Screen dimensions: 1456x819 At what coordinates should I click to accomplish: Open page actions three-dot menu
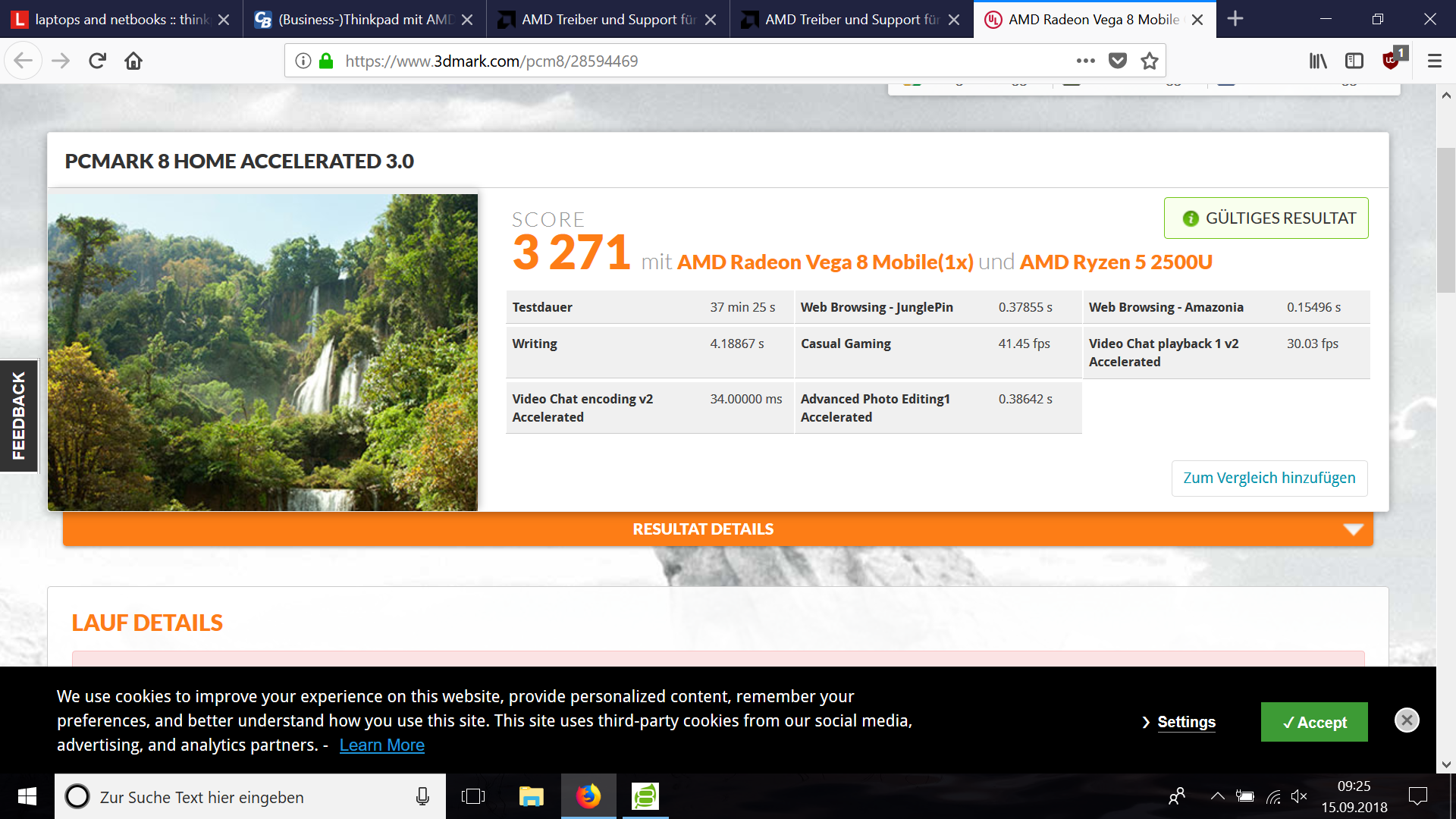coord(1086,61)
